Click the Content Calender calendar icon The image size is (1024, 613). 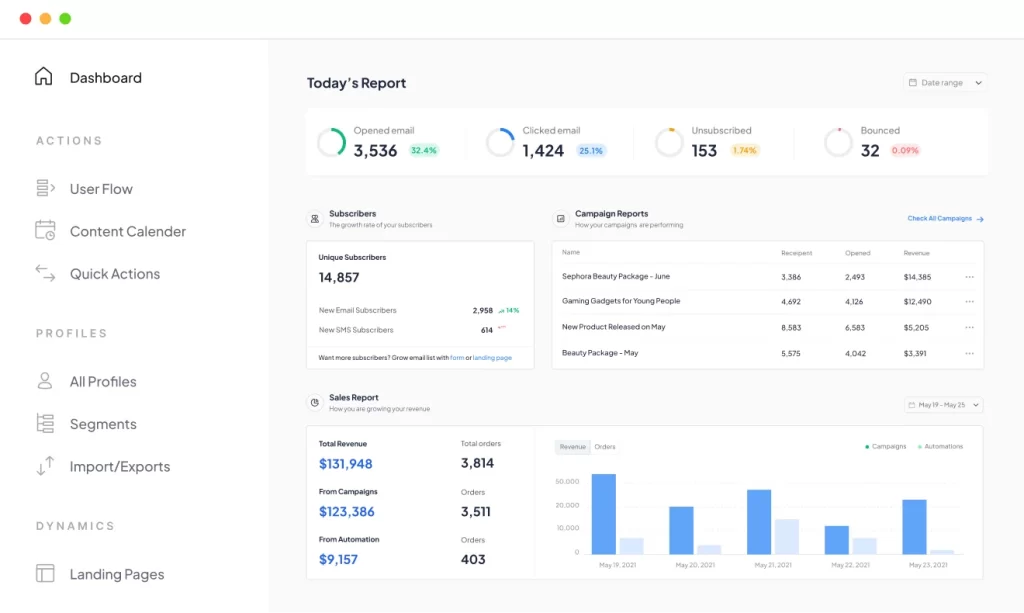tap(45, 231)
